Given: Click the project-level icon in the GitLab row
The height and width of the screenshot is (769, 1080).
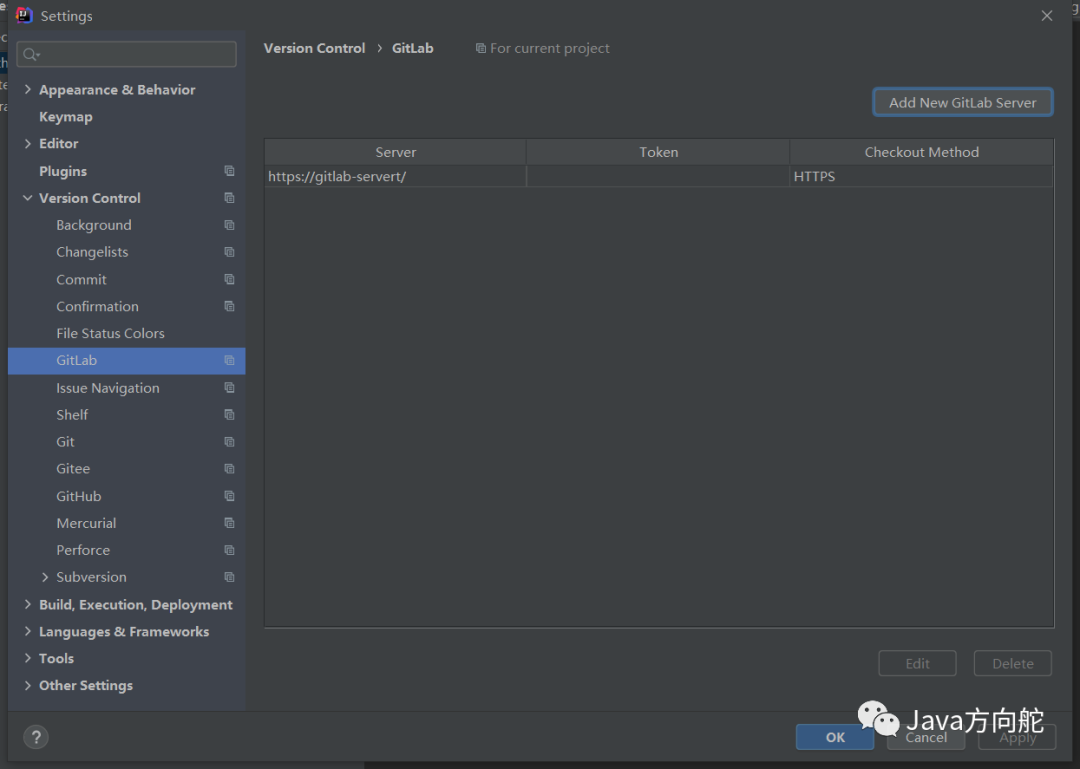Looking at the screenshot, I should (x=229, y=360).
